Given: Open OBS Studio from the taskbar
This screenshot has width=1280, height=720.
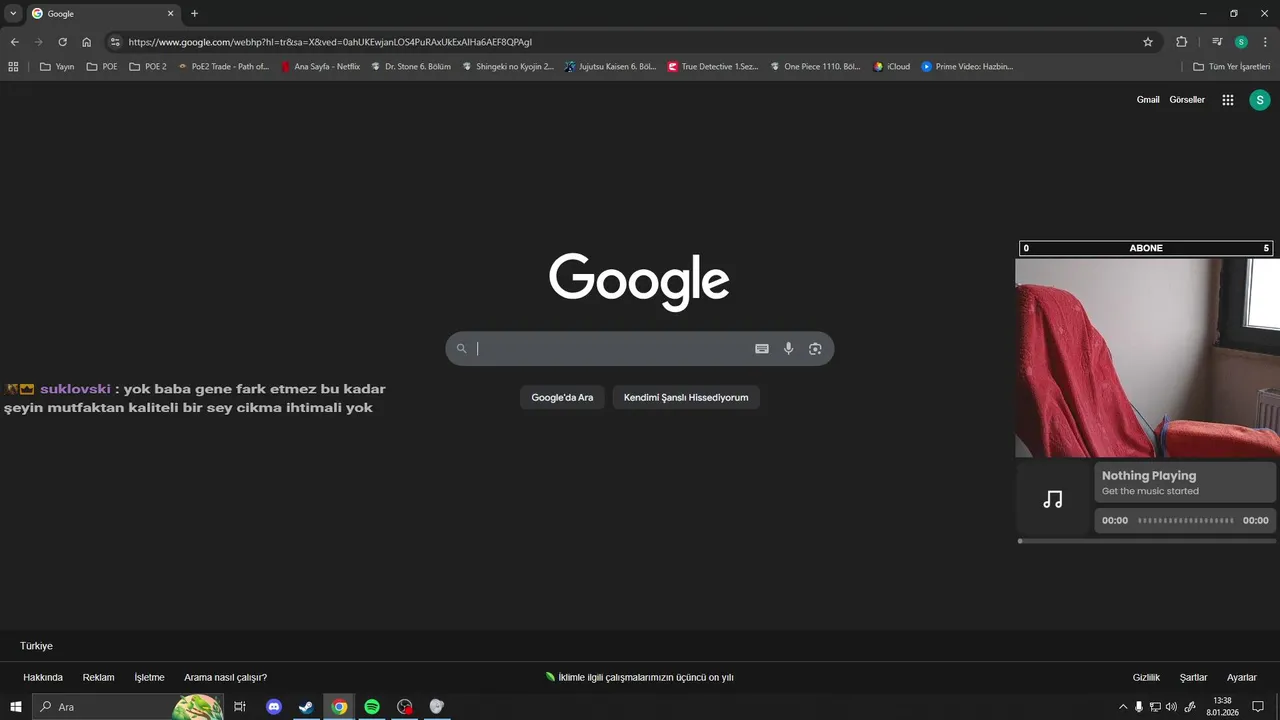Looking at the screenshot, I should (404, 707).
